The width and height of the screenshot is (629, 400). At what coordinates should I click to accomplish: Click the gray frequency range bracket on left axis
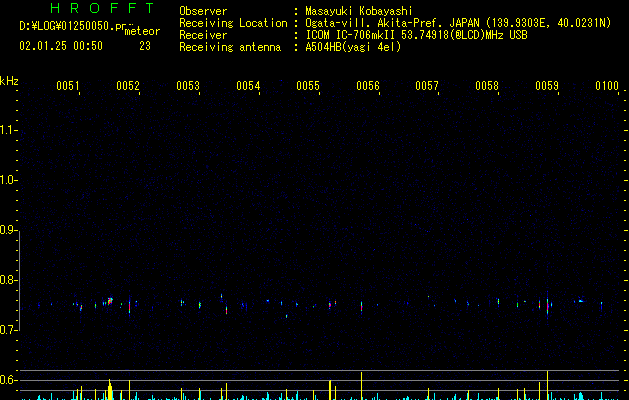[19, 280]
